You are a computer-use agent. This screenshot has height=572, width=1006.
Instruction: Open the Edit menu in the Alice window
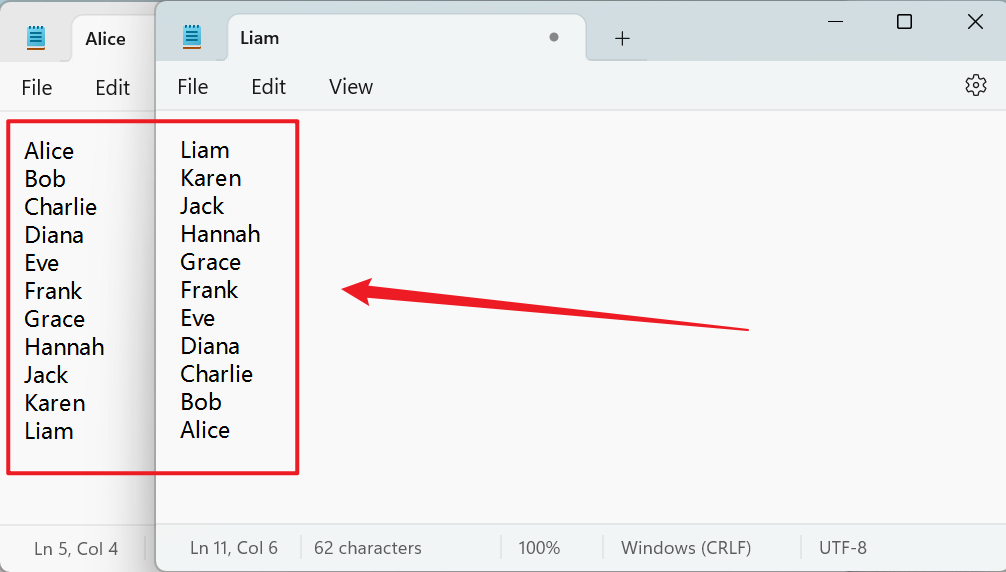(112, 88)
